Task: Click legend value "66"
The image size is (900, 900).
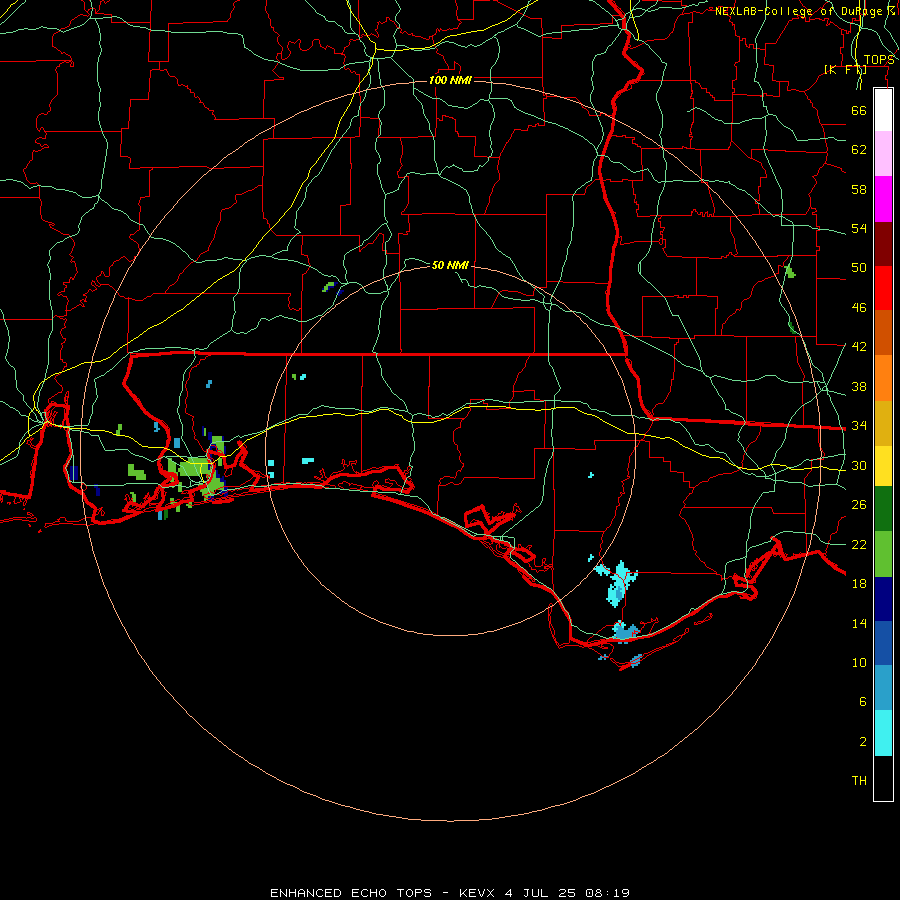Action: 859,110
